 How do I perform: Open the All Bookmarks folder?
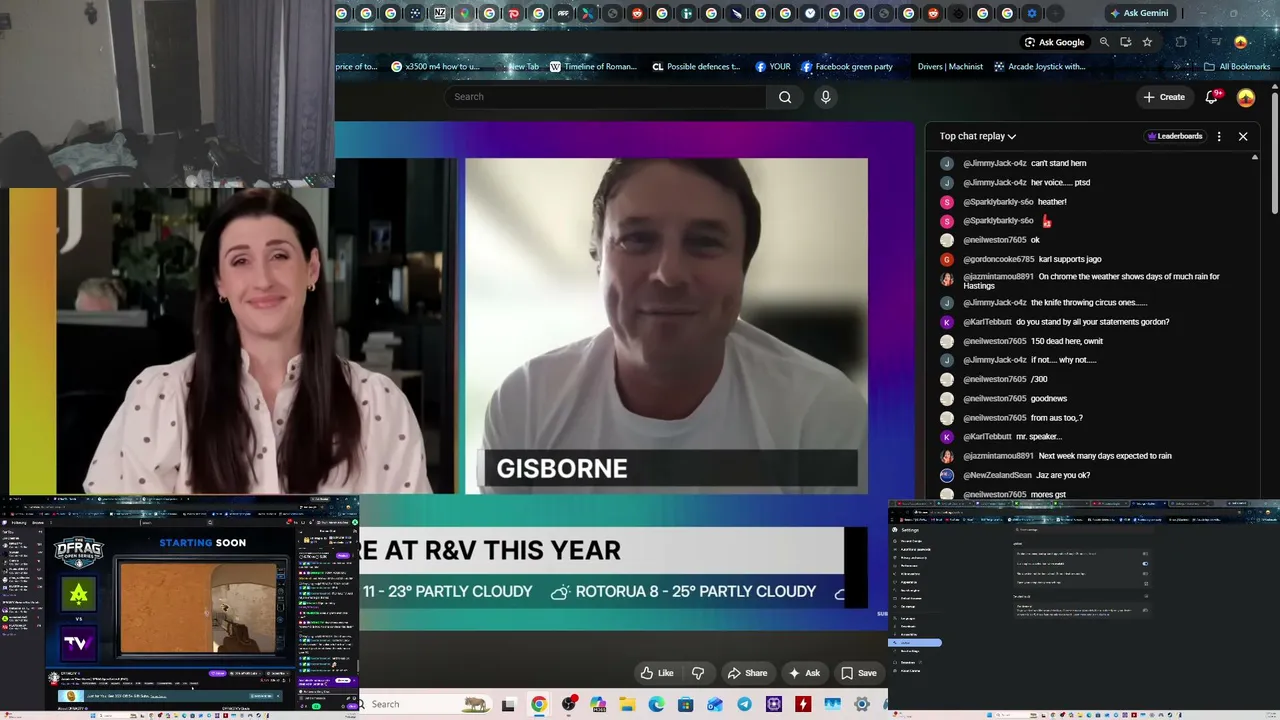click(1237, 67)
